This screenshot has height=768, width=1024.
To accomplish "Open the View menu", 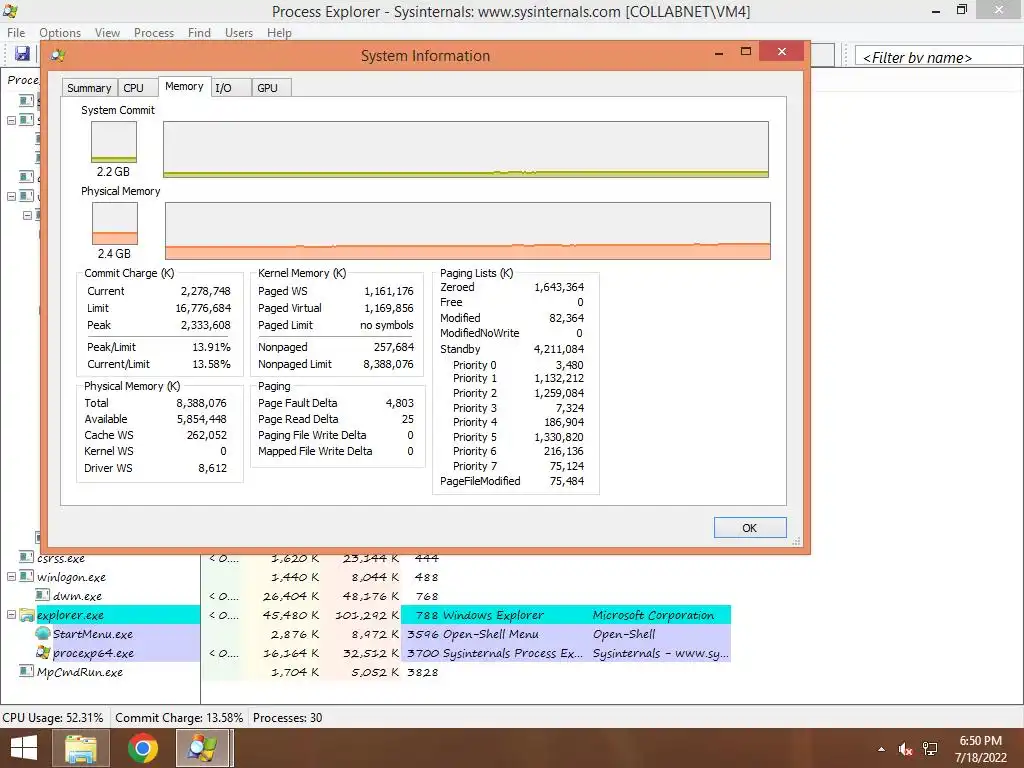I will (x=108, y=33).
